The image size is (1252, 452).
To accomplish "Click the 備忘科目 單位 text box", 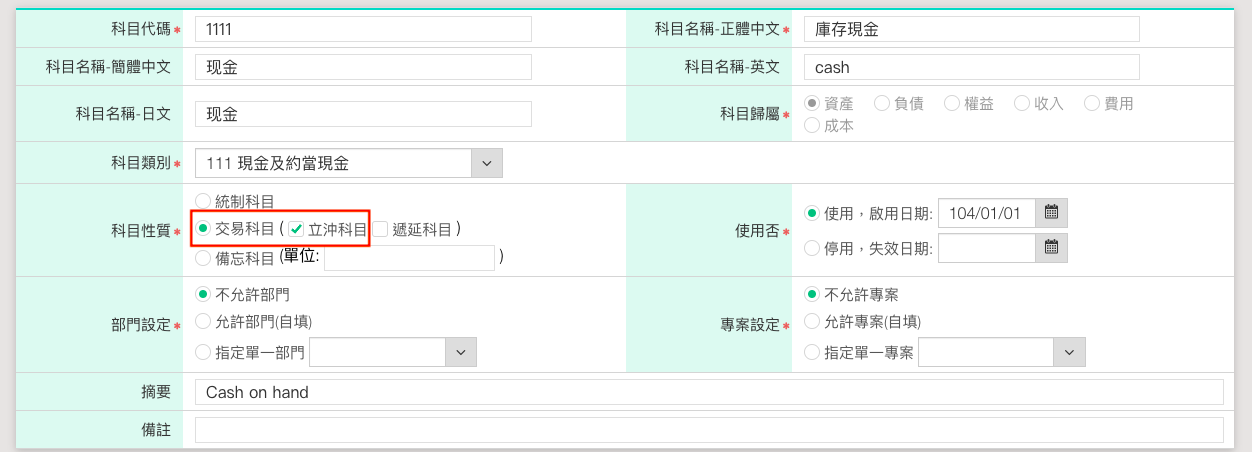I will pyautogui.click(x=409, y=258).
